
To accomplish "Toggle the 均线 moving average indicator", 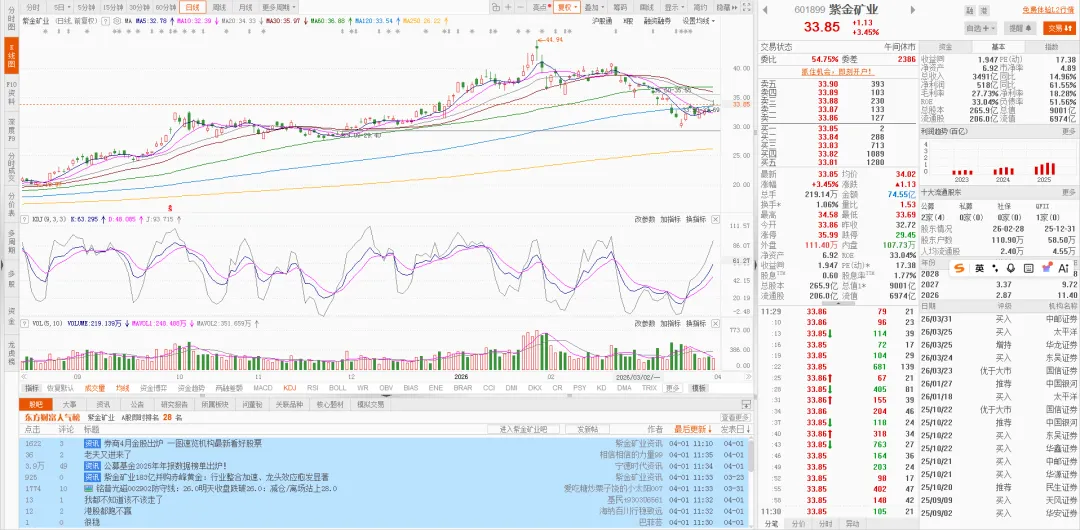I will click(x=123, y=388).
